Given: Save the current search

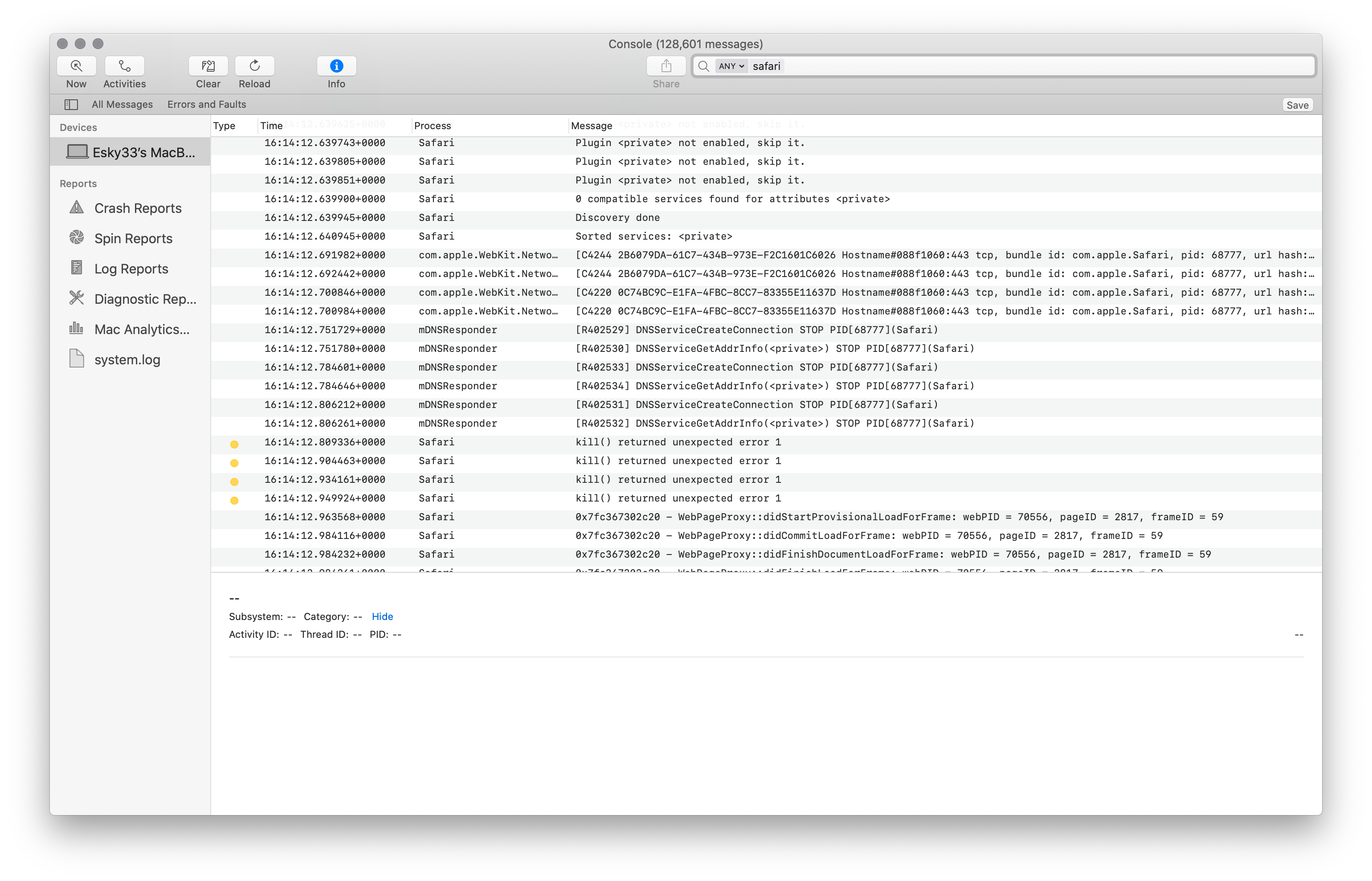Looking at the screenshot, I should coord(1297,105).
